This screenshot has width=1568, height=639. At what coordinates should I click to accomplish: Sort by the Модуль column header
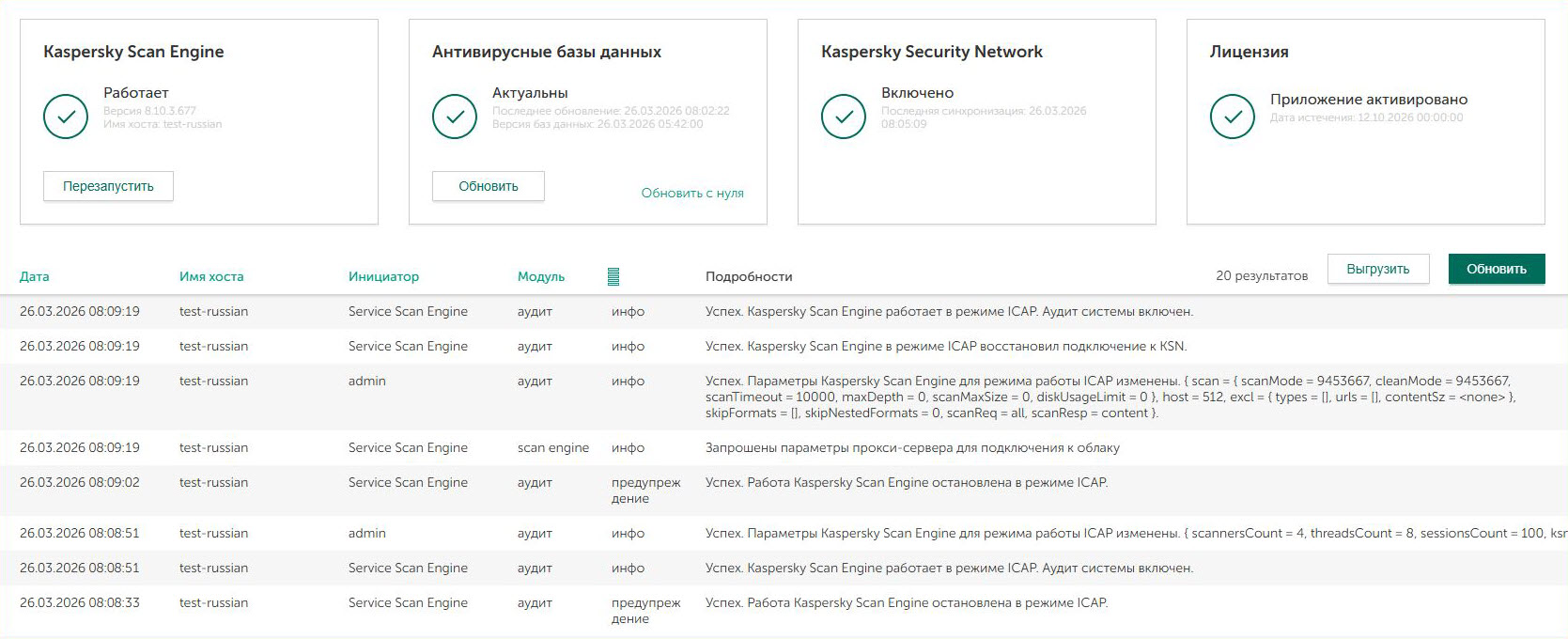541,276
